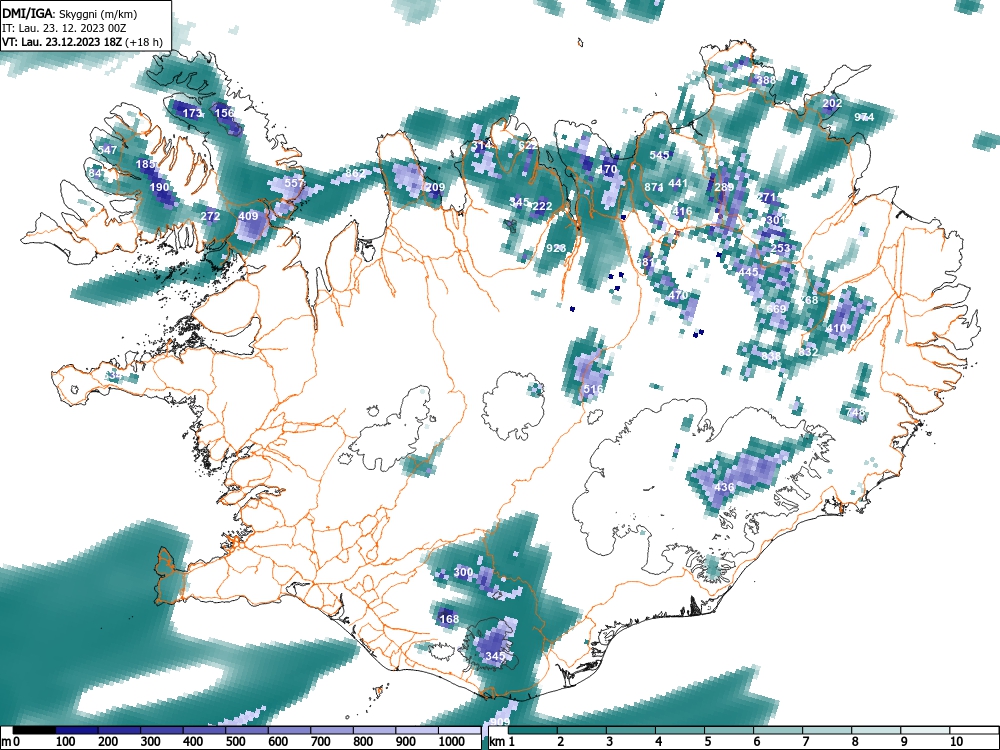Click the visibility value '557' on the map

click(295, 183)
